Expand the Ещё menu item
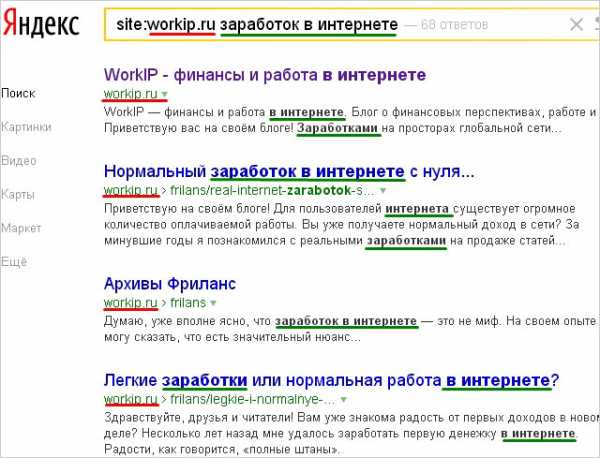The height and width of the screenshot is (458, 600). [x=14, y=262]
